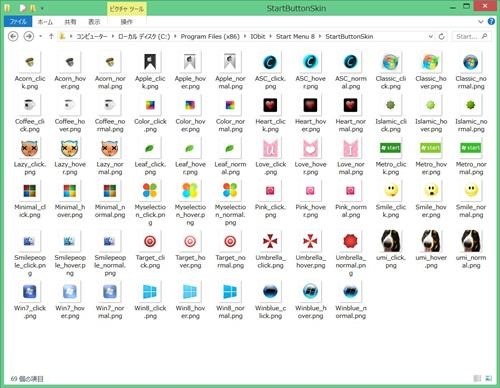The height and width of the screenshot is (388, 500).
Task: Go forward with the Forward arrow button
Action: tap(29, 36)
